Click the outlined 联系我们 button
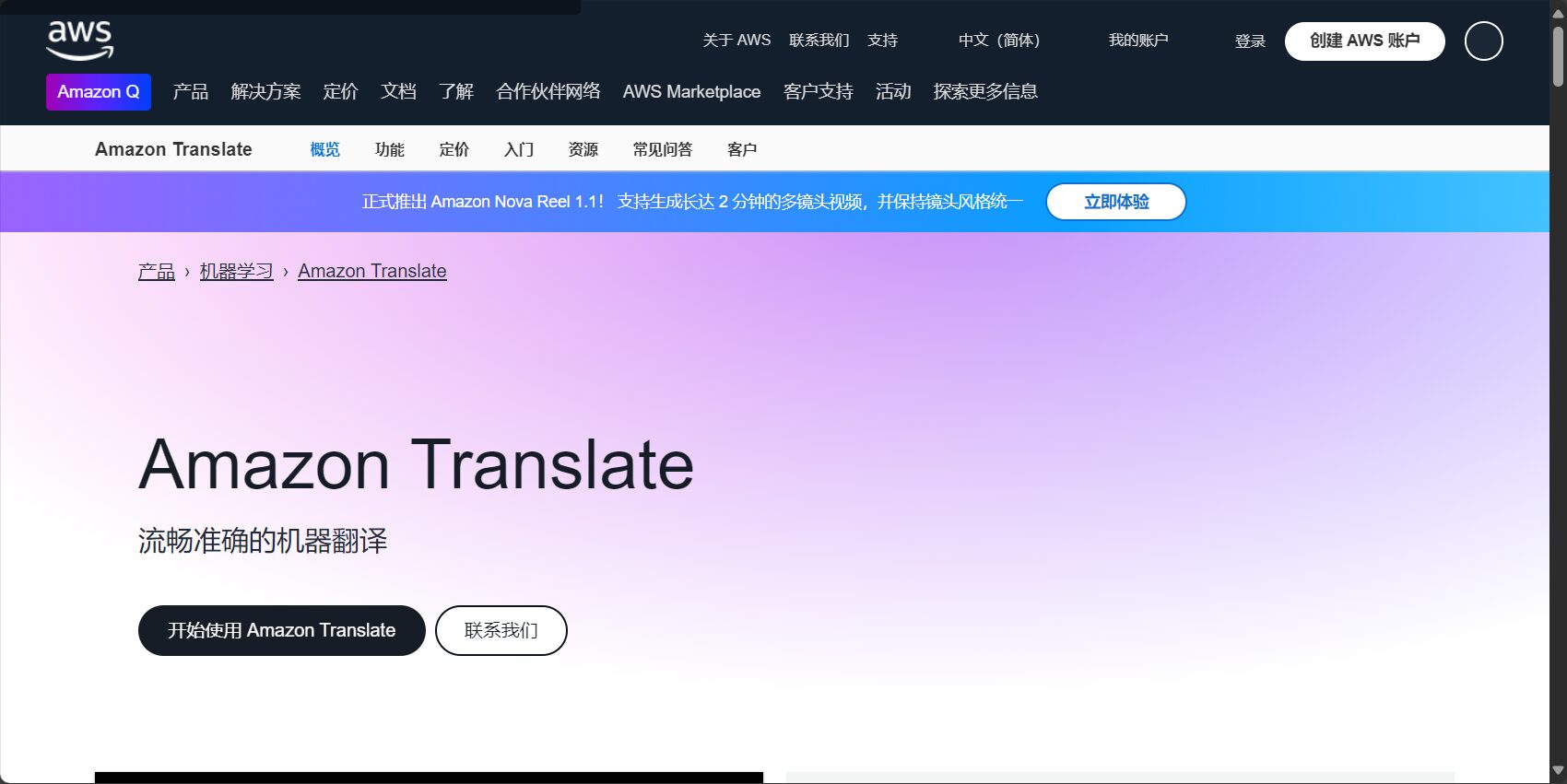 (501, 631)
